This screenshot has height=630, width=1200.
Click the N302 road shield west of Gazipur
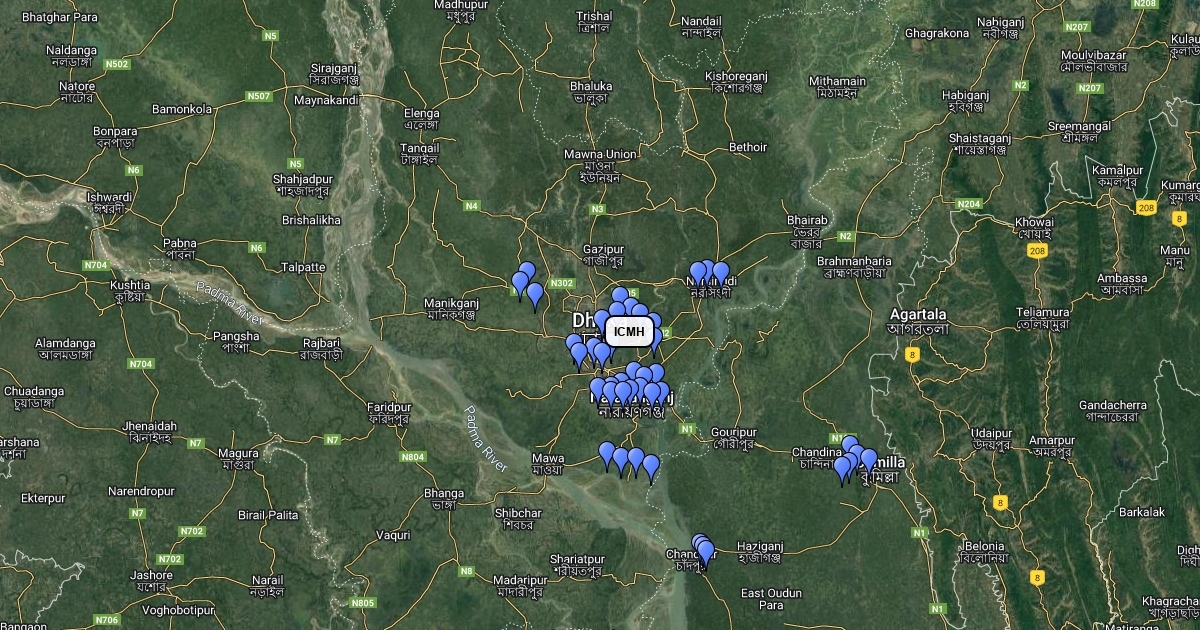[562, 283]
